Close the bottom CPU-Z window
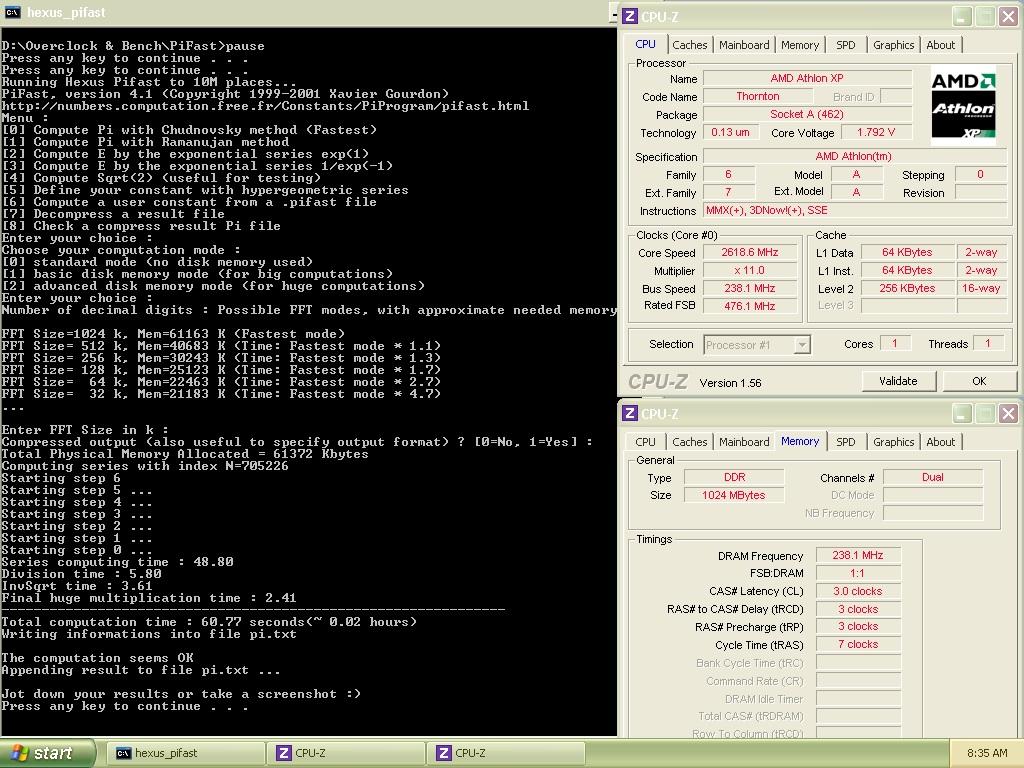The image size is (1024, 768). click(1008, 413)
